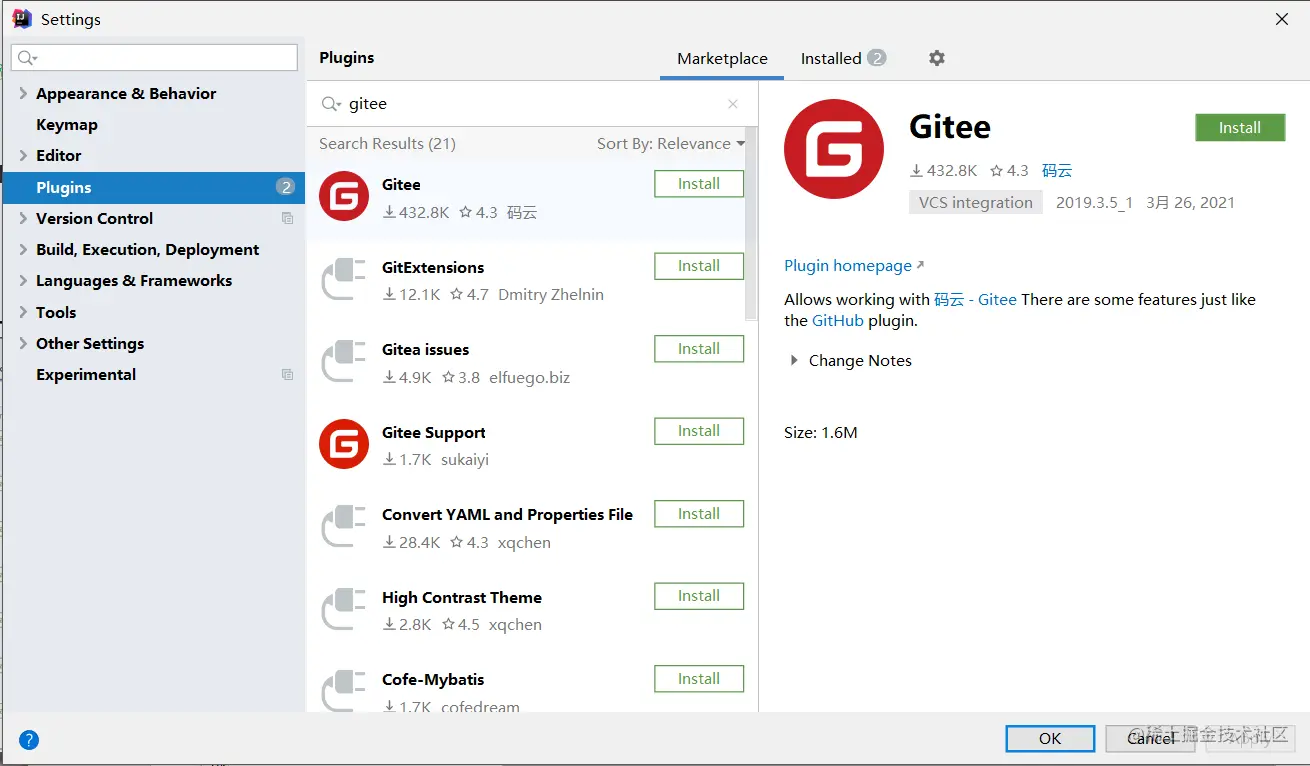
Task: Clear the gitee search text
Action: coord(733,104)
